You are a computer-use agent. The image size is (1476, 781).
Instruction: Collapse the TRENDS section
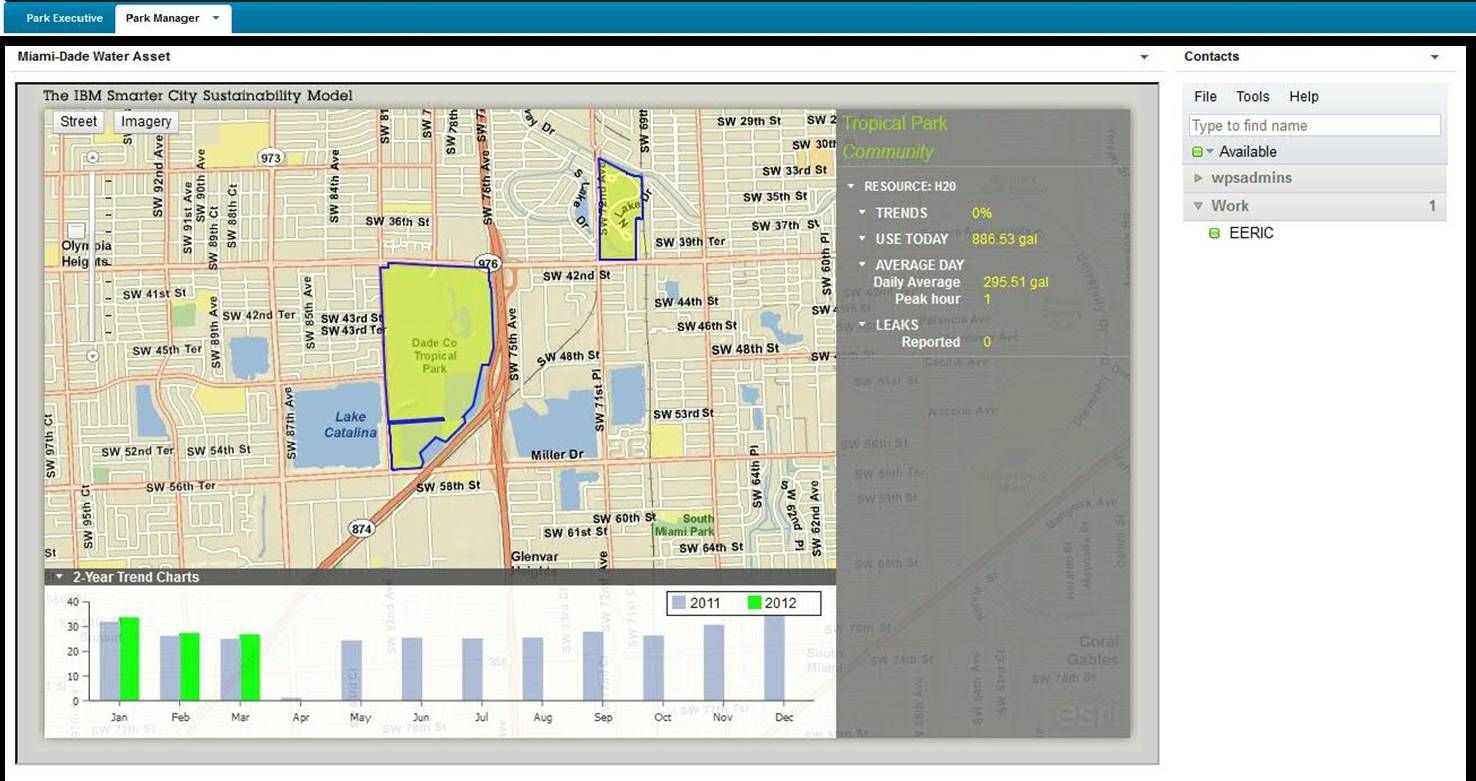click(863, 212)
